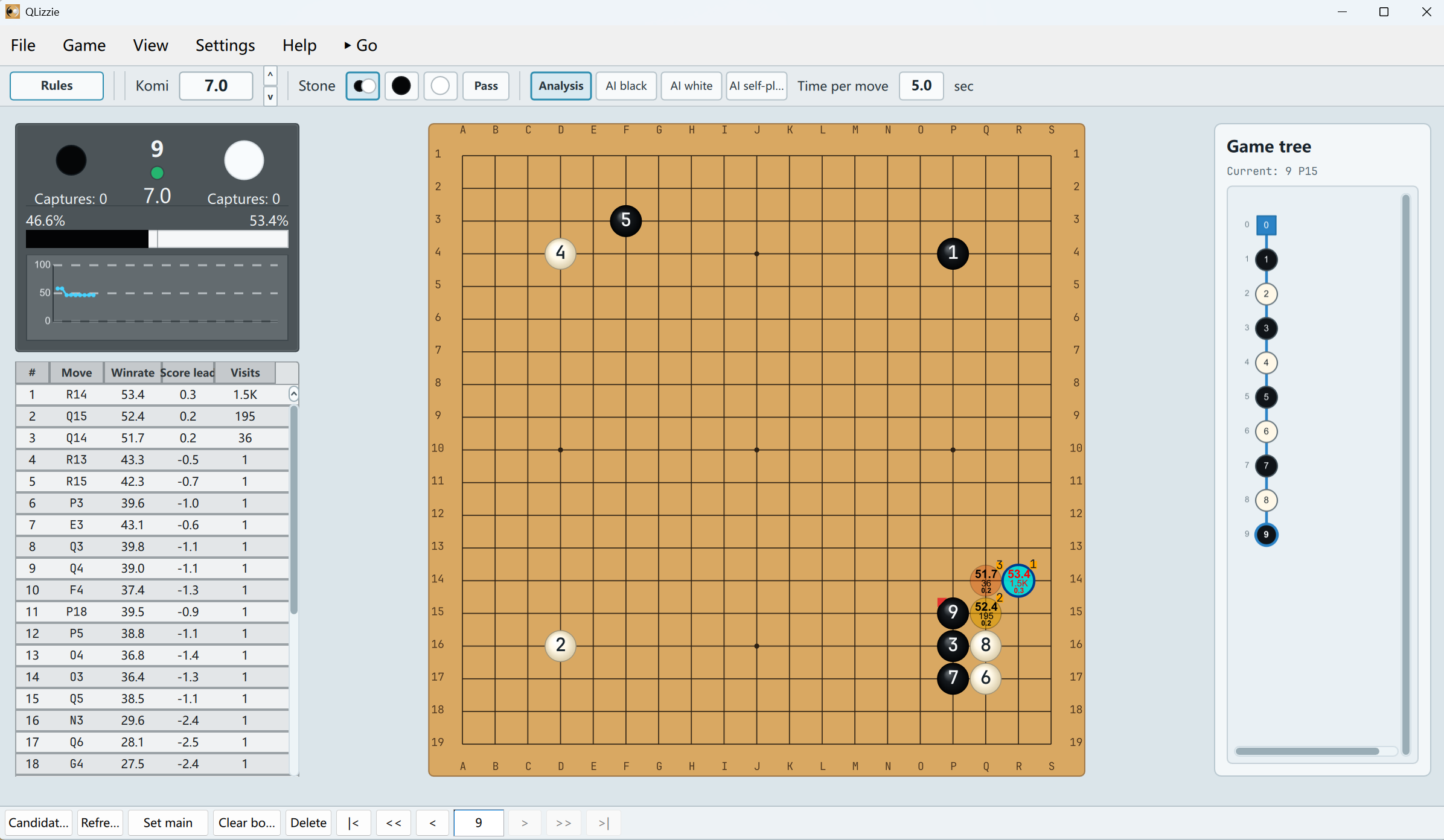Image resolution: width=1444 pixels, height=840 pixels.
Task: Select move 9 node in game tree
Action: click(x=1267, y=535)
